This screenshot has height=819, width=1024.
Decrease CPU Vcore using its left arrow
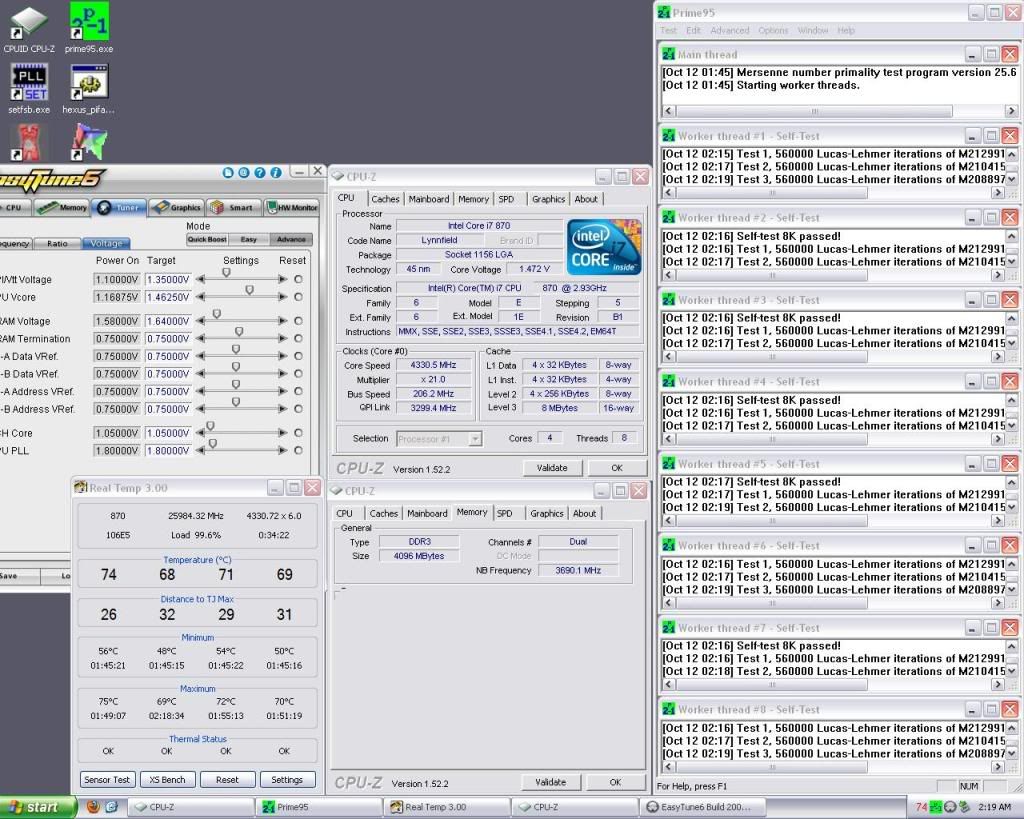200,297
